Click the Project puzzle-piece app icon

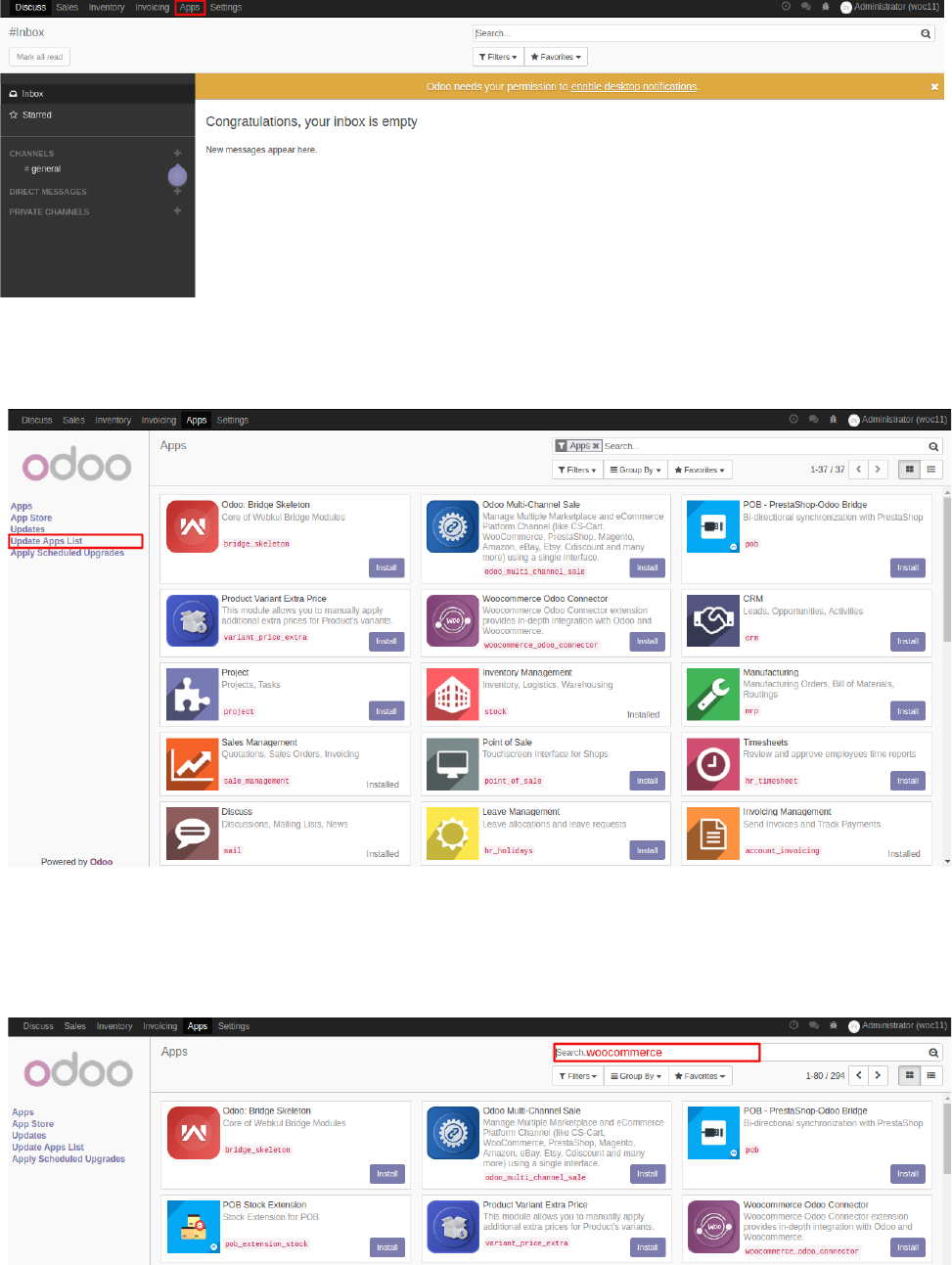point(192,695)
